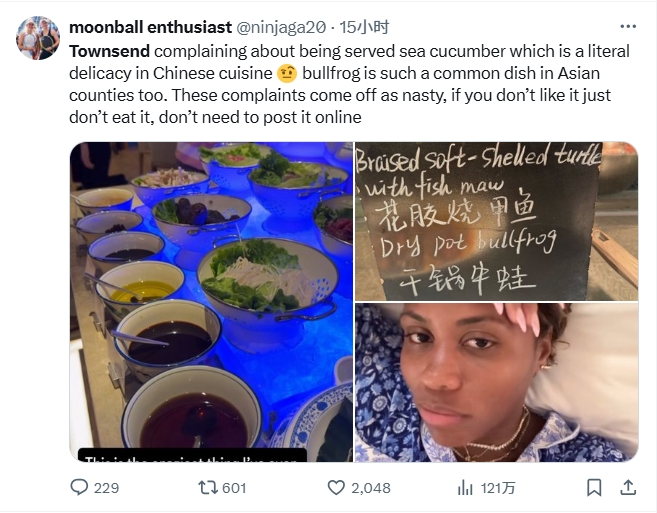
Task: Click the reply speech bubble icon
Action: tap(79, 487)
